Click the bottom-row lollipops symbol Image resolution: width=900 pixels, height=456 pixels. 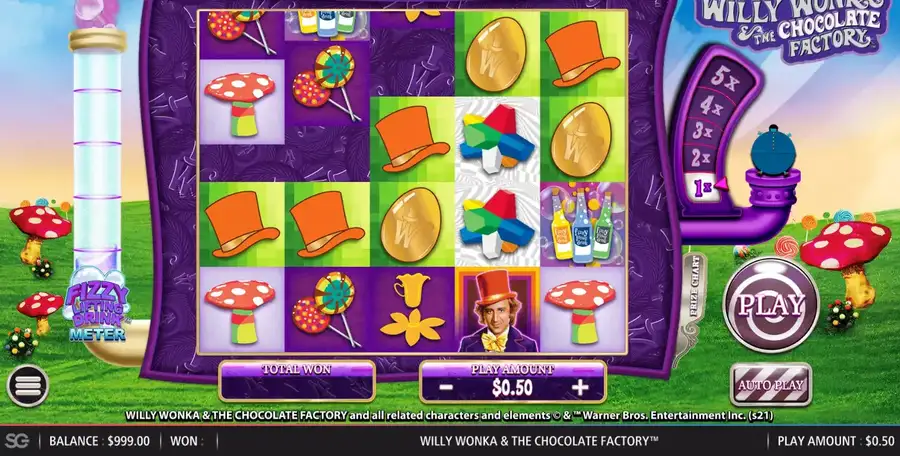coord(327,310)
